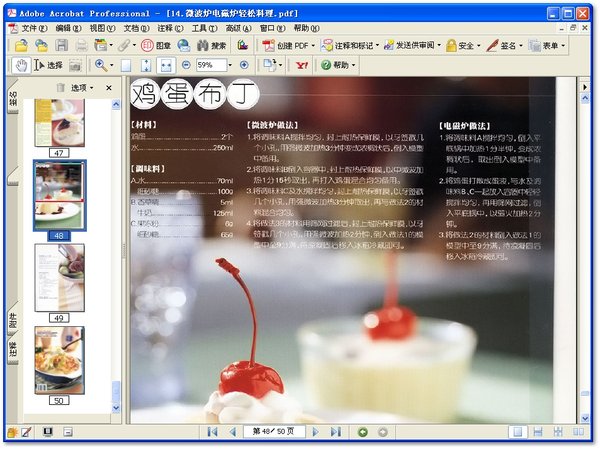The width and height of the screenshot is (600, 449).
Task: Open the 文件(F) menu
Action: 33,28
